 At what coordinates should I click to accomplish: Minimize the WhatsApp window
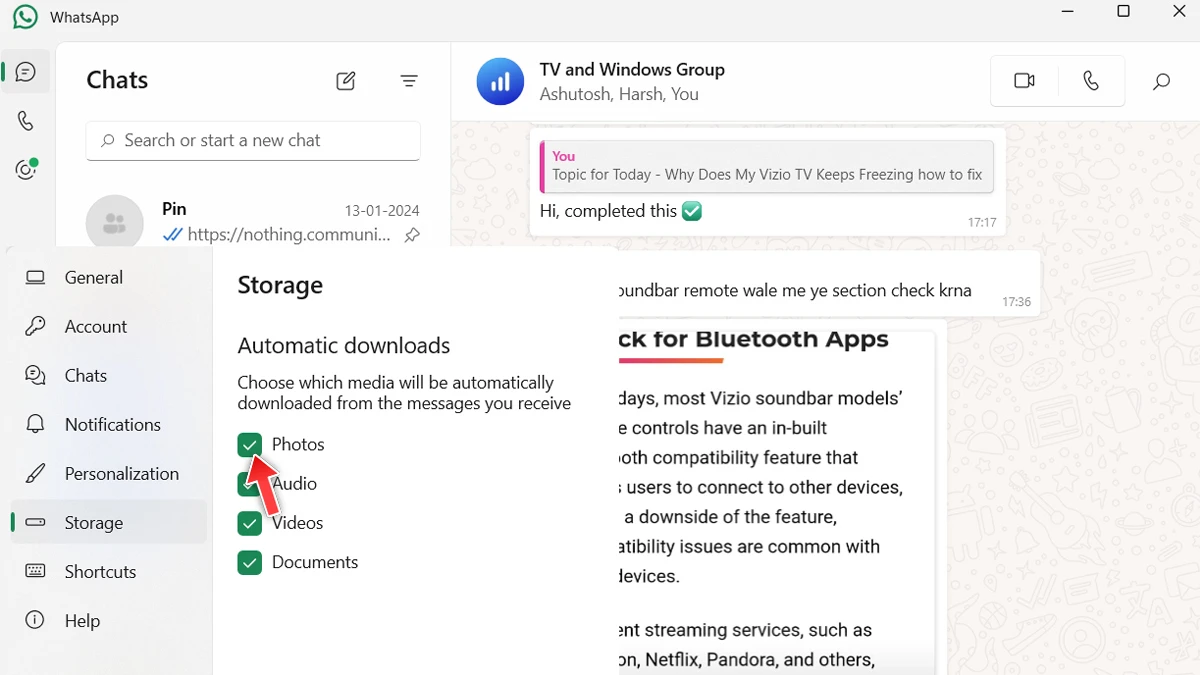point(1067,12)
